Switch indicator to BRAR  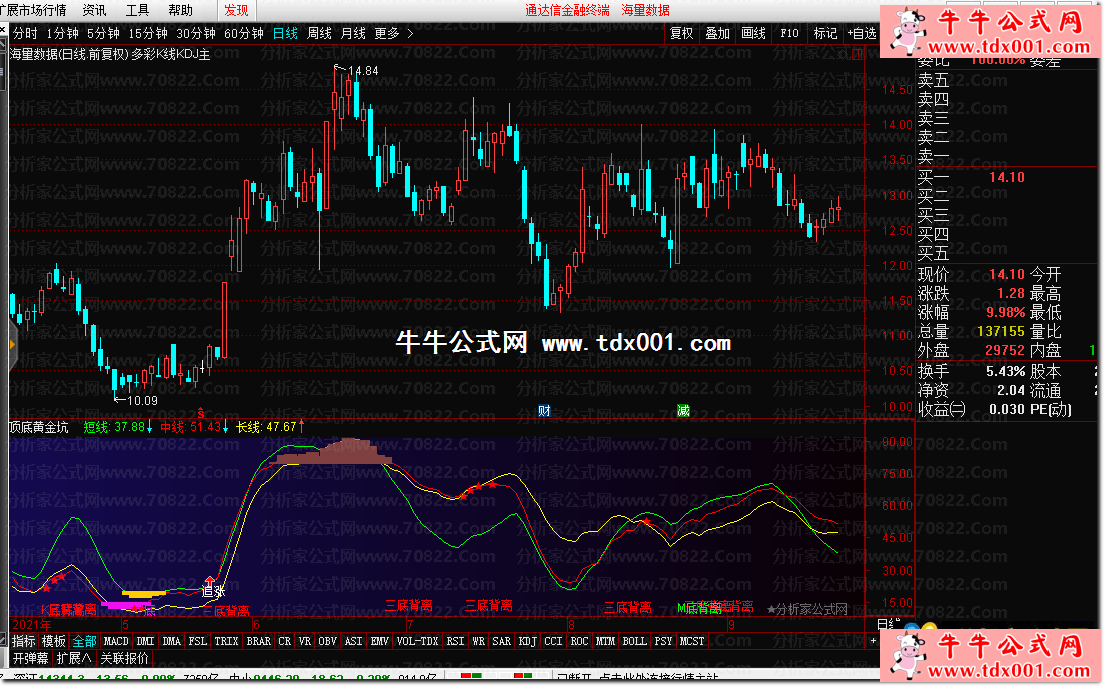click(x=258, y=641)
